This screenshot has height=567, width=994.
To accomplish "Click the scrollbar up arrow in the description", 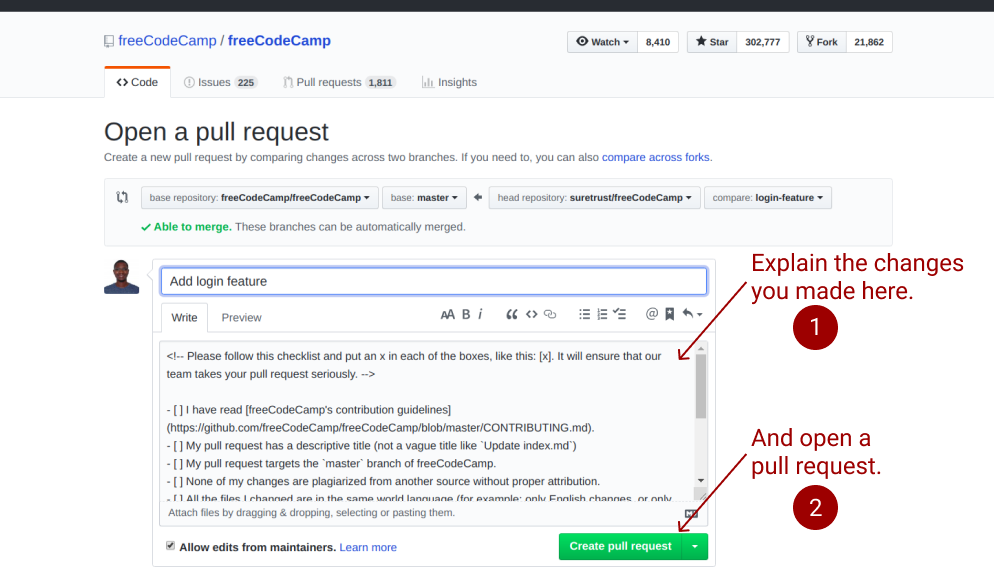I will tap(700, 348).
